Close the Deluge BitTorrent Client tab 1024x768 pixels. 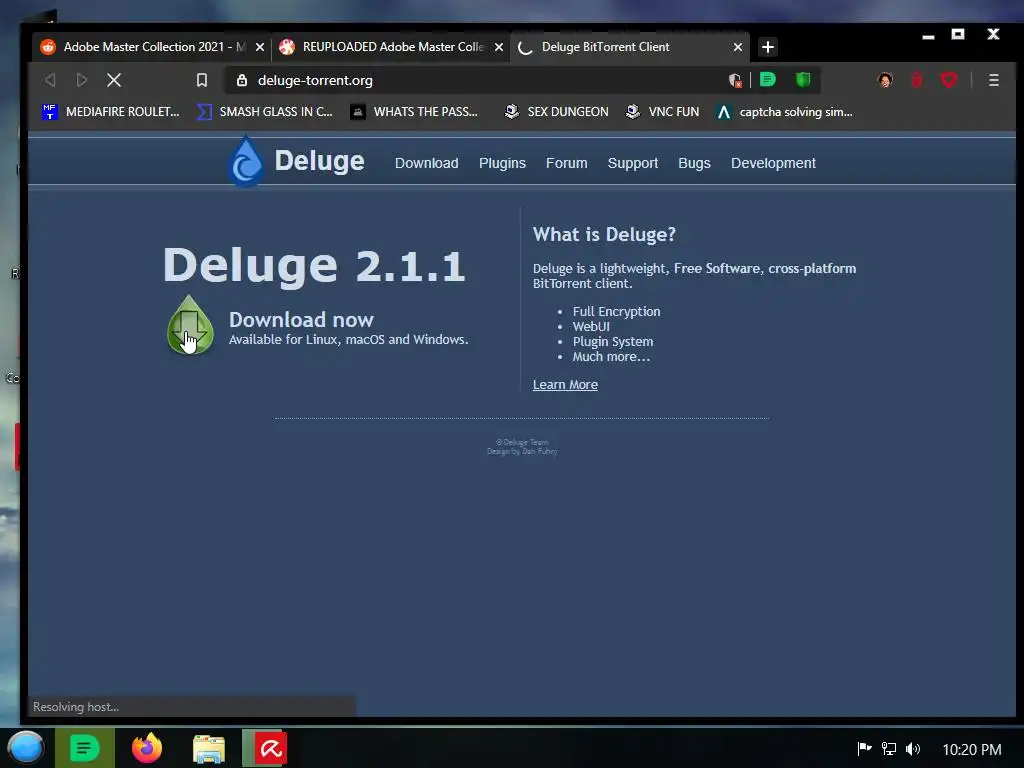point(737,47)
